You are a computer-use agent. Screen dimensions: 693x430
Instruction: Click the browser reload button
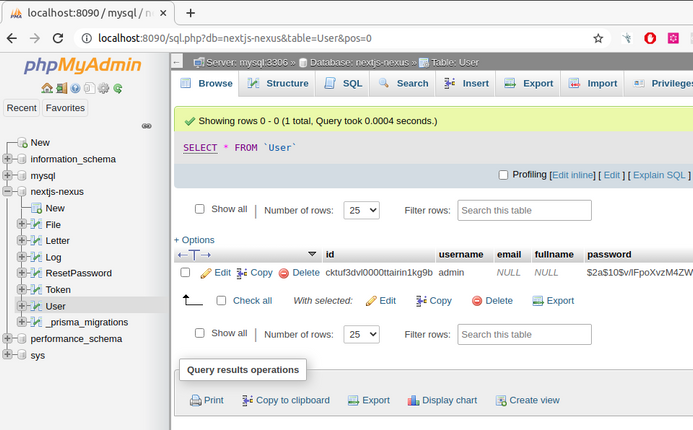coord(58,38)
